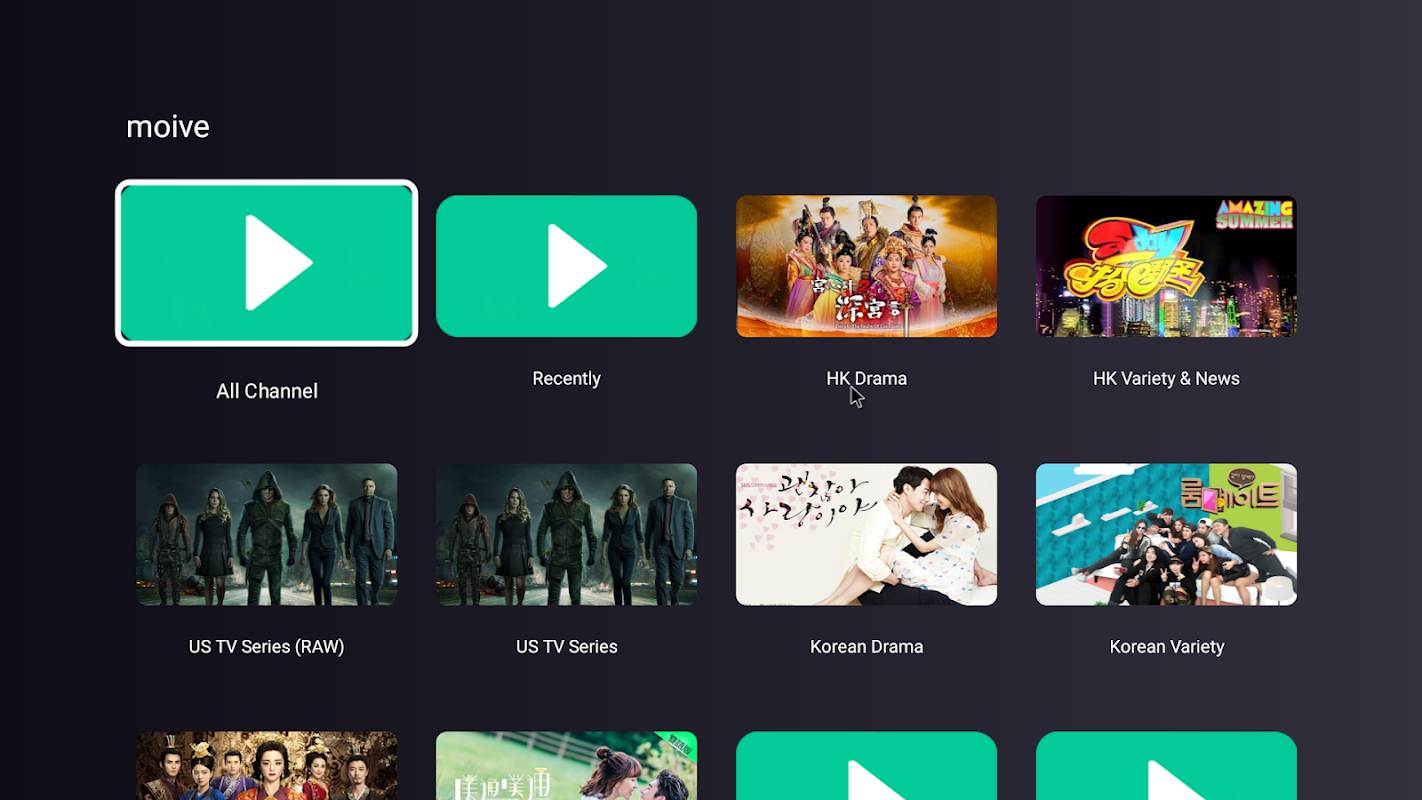The width and height of the screenshot is (1422, 800).
Task: Click the HK Drama label
Action: pyautogui.click(x=866, y=378)
